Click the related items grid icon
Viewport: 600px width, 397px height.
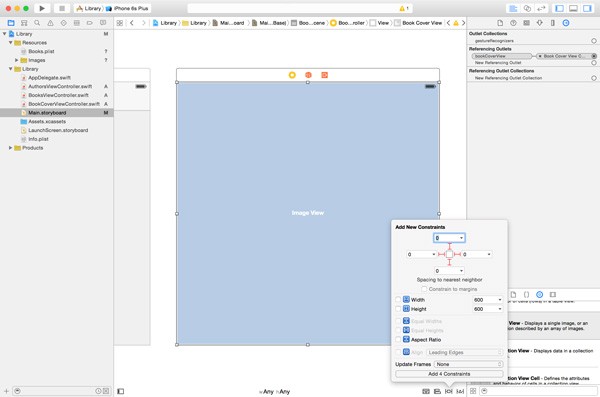[x=119, y=23]
